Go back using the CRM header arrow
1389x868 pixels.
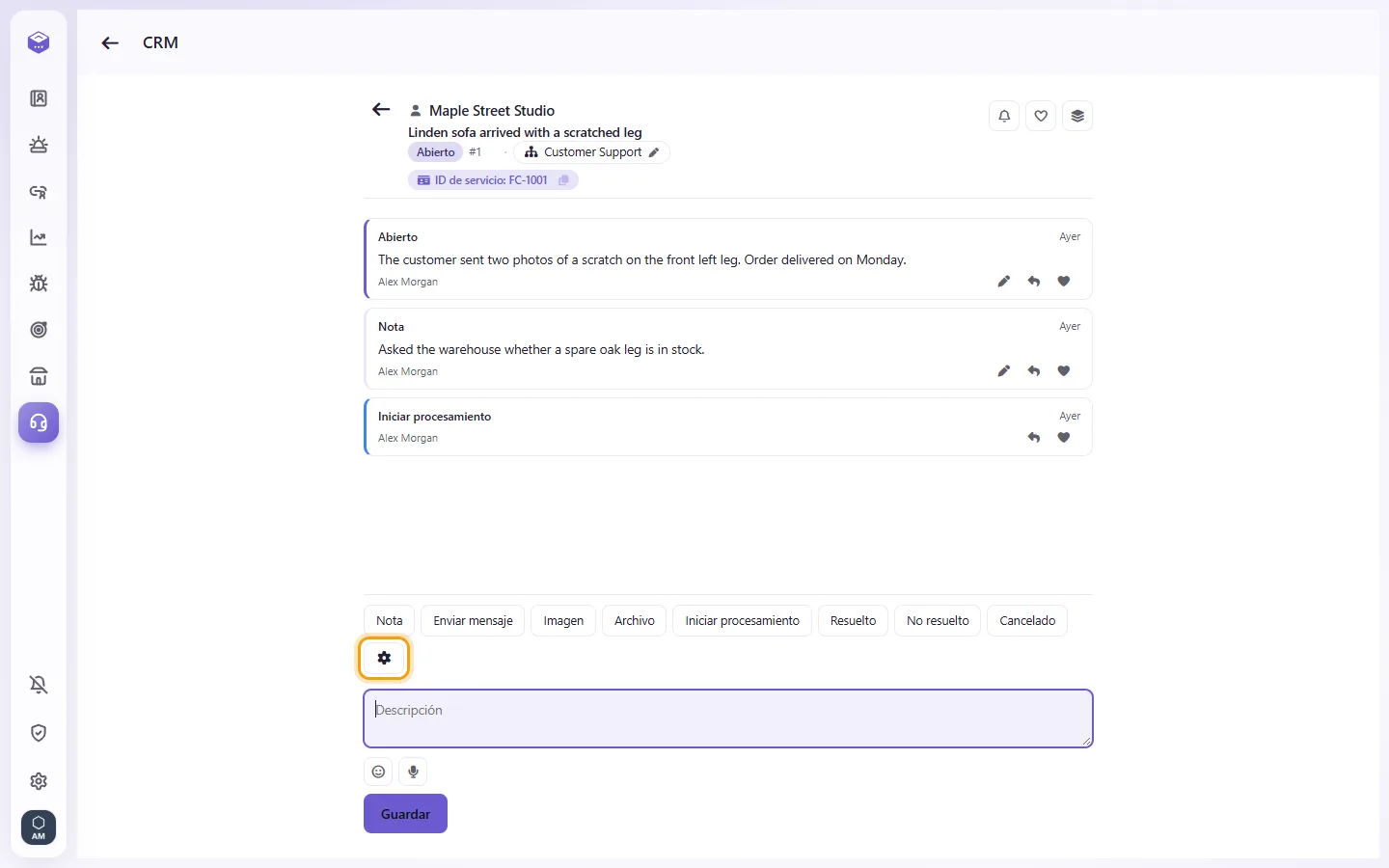[x=110, y=42]
